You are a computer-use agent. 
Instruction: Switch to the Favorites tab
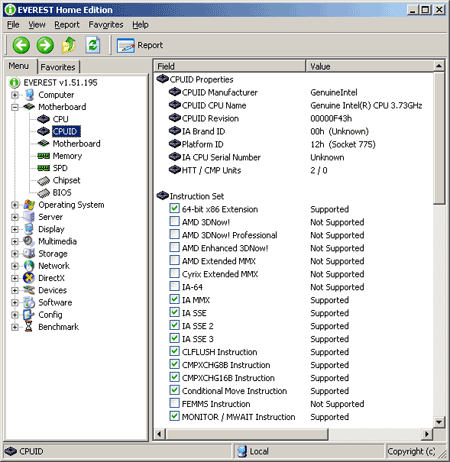tap(58, 67)
